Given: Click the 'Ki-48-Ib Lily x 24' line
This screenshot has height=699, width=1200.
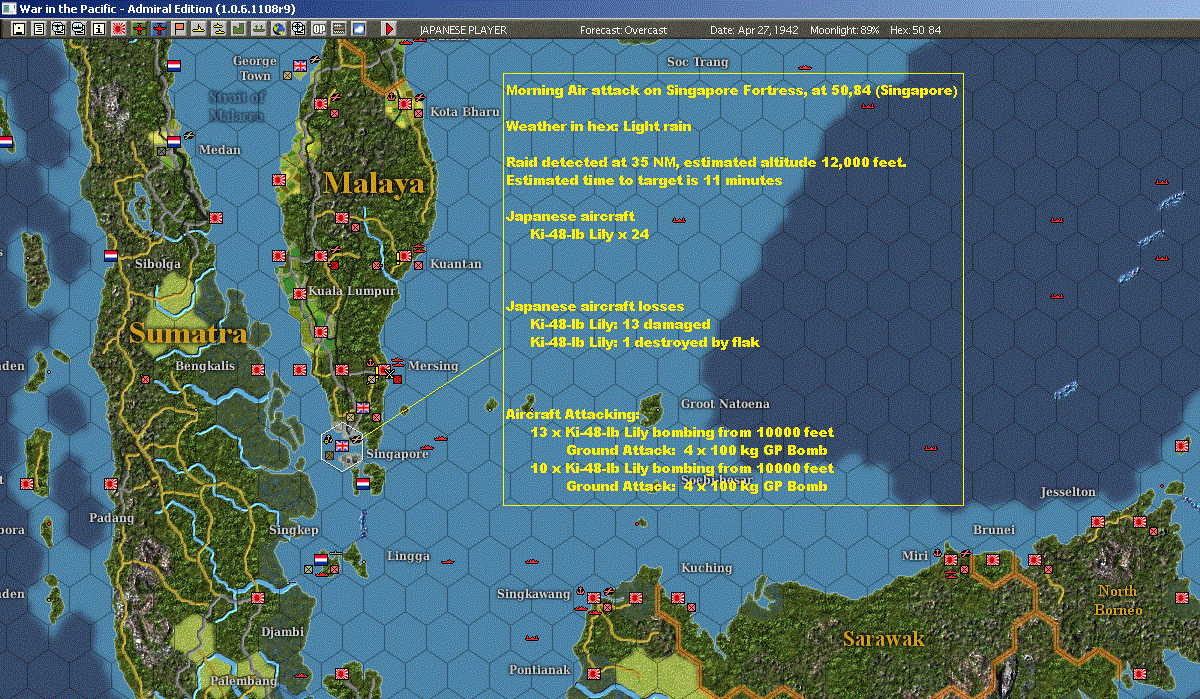Looking at the screenshot, I should coord(591,234).
